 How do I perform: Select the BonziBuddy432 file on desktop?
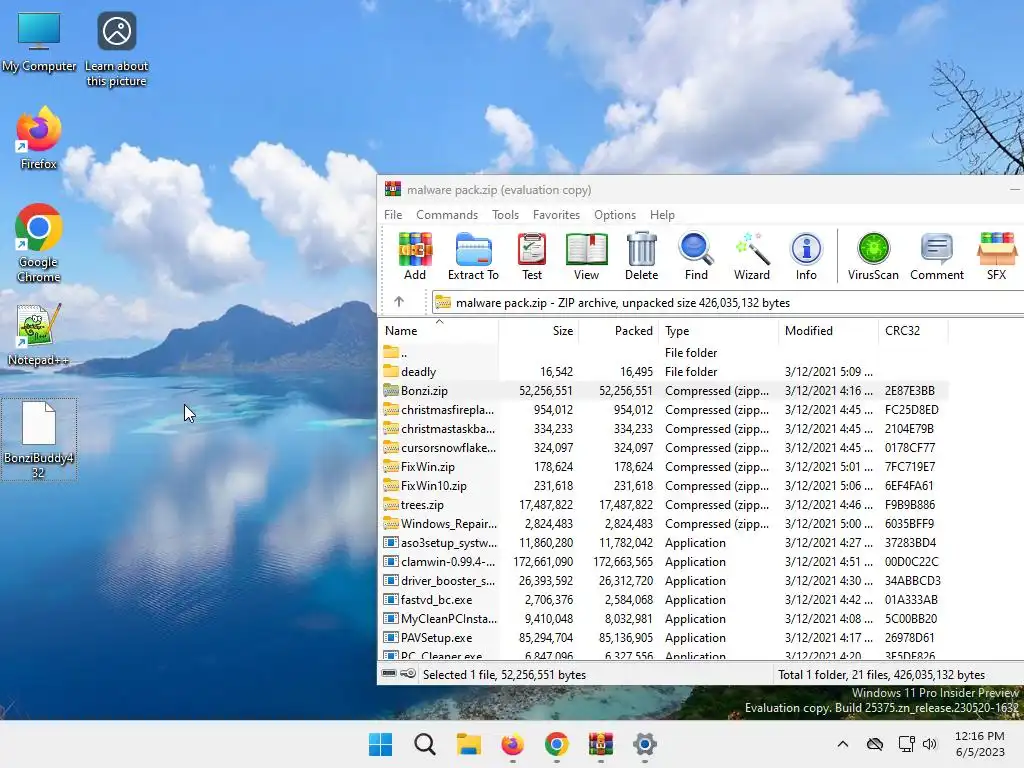coord(39,440)
